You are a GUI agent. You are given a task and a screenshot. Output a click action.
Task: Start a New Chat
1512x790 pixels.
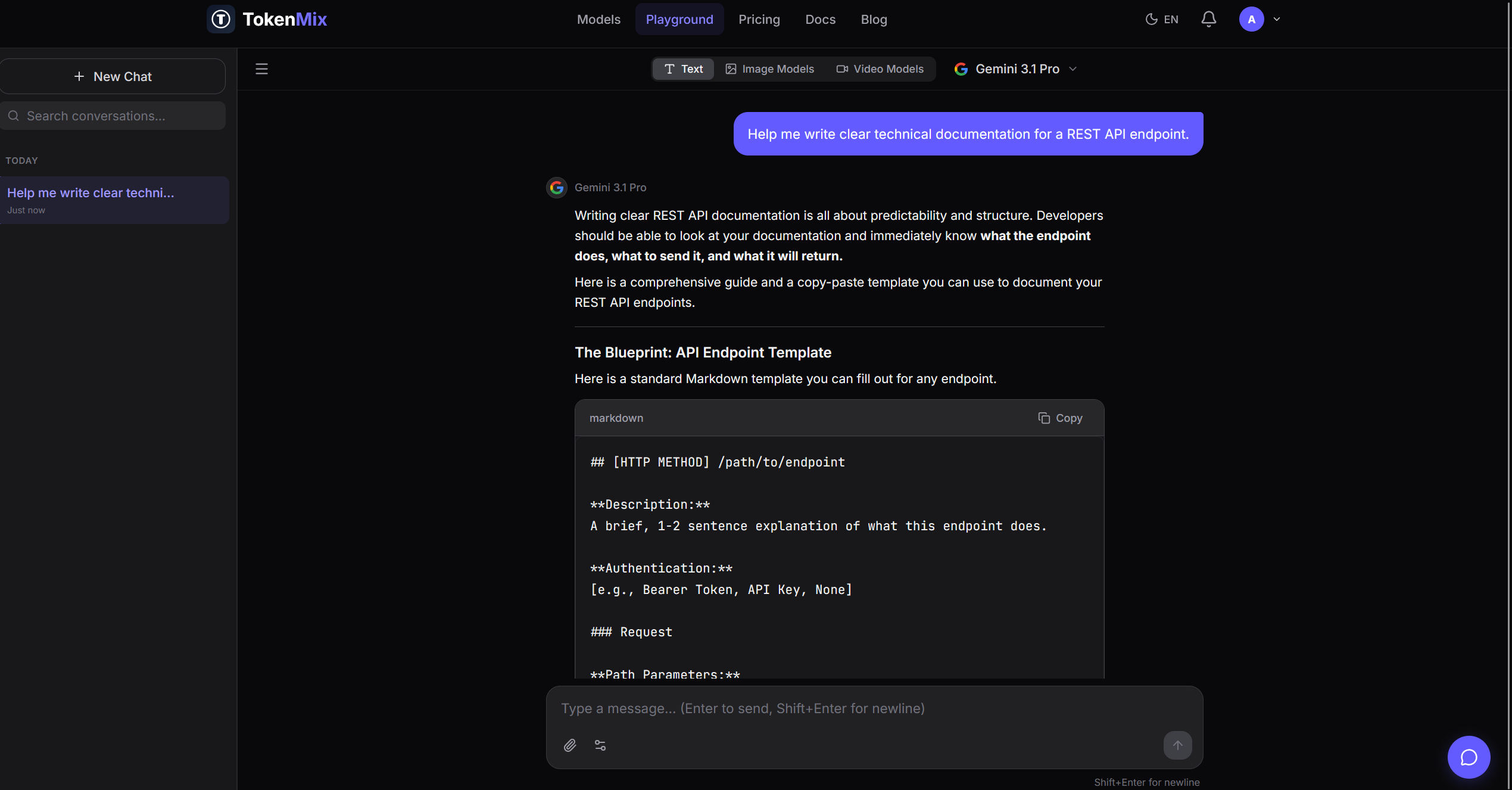click(113, 76)
